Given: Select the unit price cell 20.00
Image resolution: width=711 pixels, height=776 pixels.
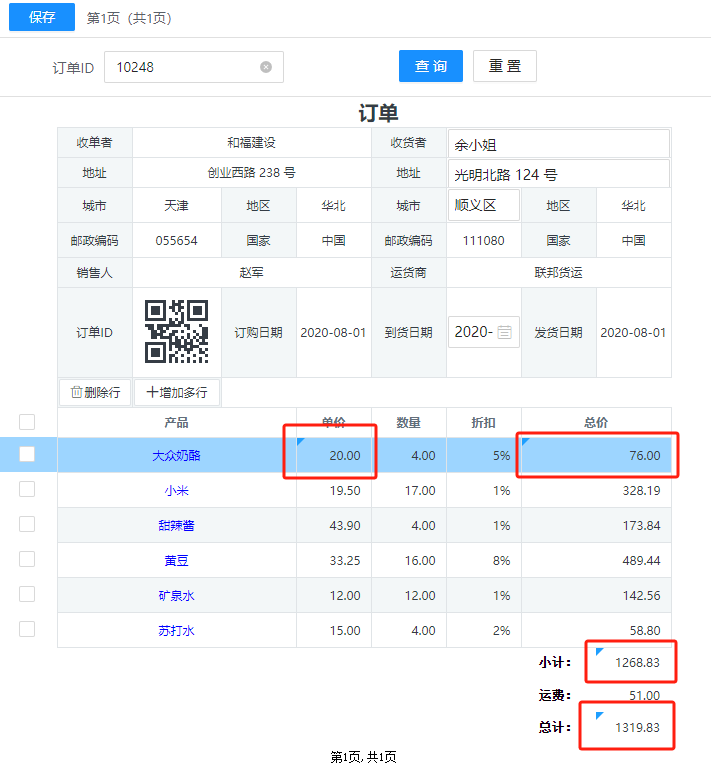Looking at the screenshot, I should 334,455.
